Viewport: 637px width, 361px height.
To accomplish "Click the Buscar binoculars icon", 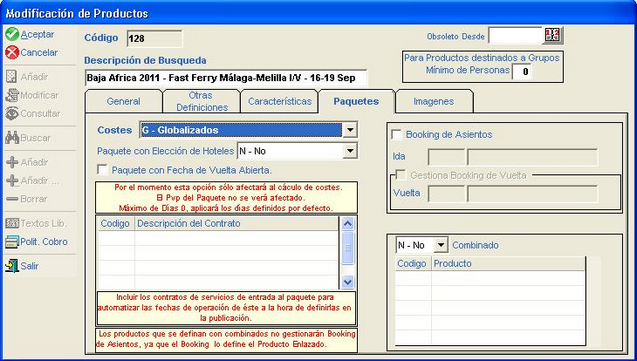I will point(12,138).
